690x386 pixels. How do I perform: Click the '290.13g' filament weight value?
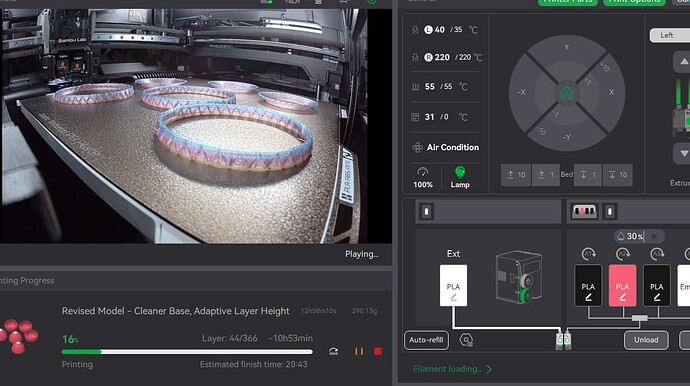(x=364, y=311)
